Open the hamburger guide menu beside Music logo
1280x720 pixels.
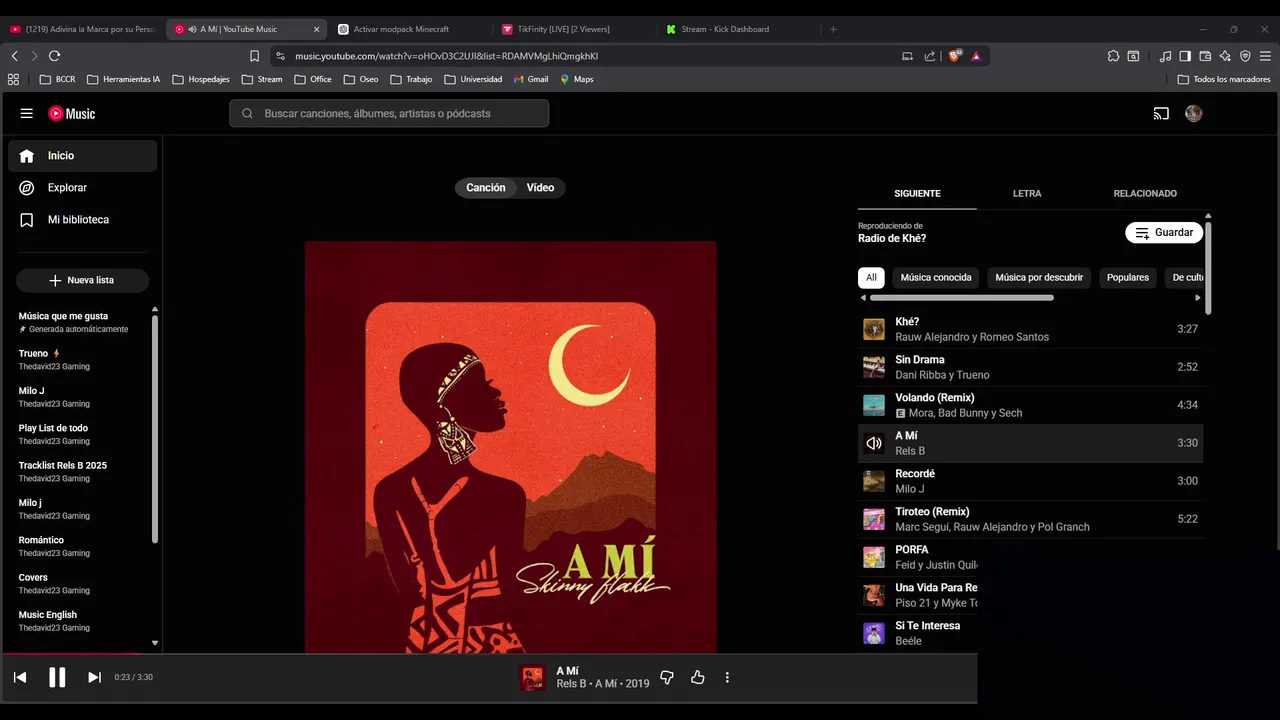(x=27, y=114)
